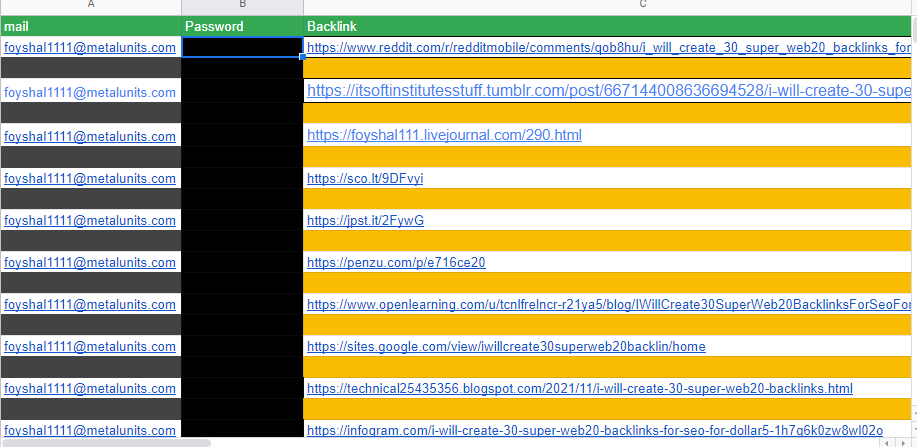Open the jpst.it/2FywG link
917x447 pixels.
point(366,221)
